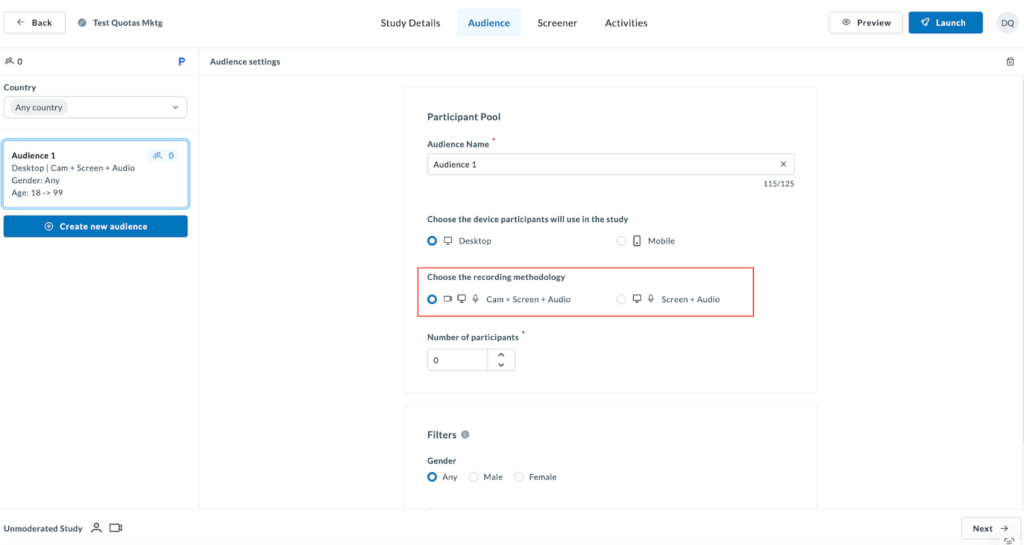Click the person icon beside Unmoderated Study

pyautogui.click(x=96, y=528)
